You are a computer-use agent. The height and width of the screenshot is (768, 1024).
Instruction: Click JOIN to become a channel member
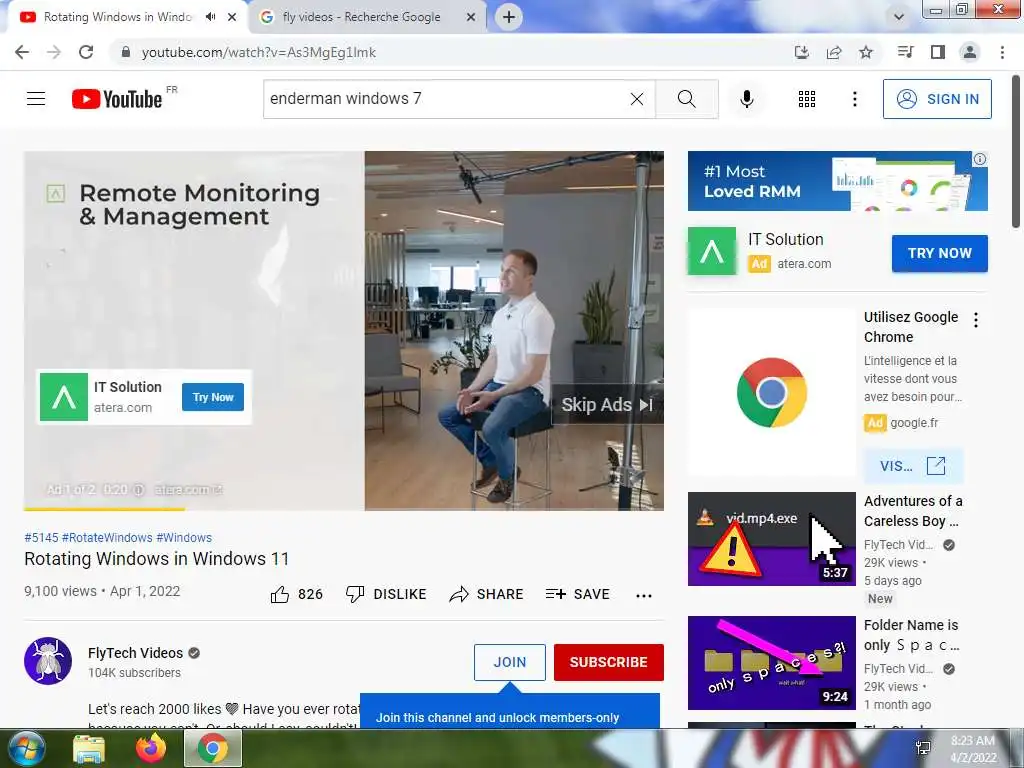pyautogui.click(x=509, y=662)
